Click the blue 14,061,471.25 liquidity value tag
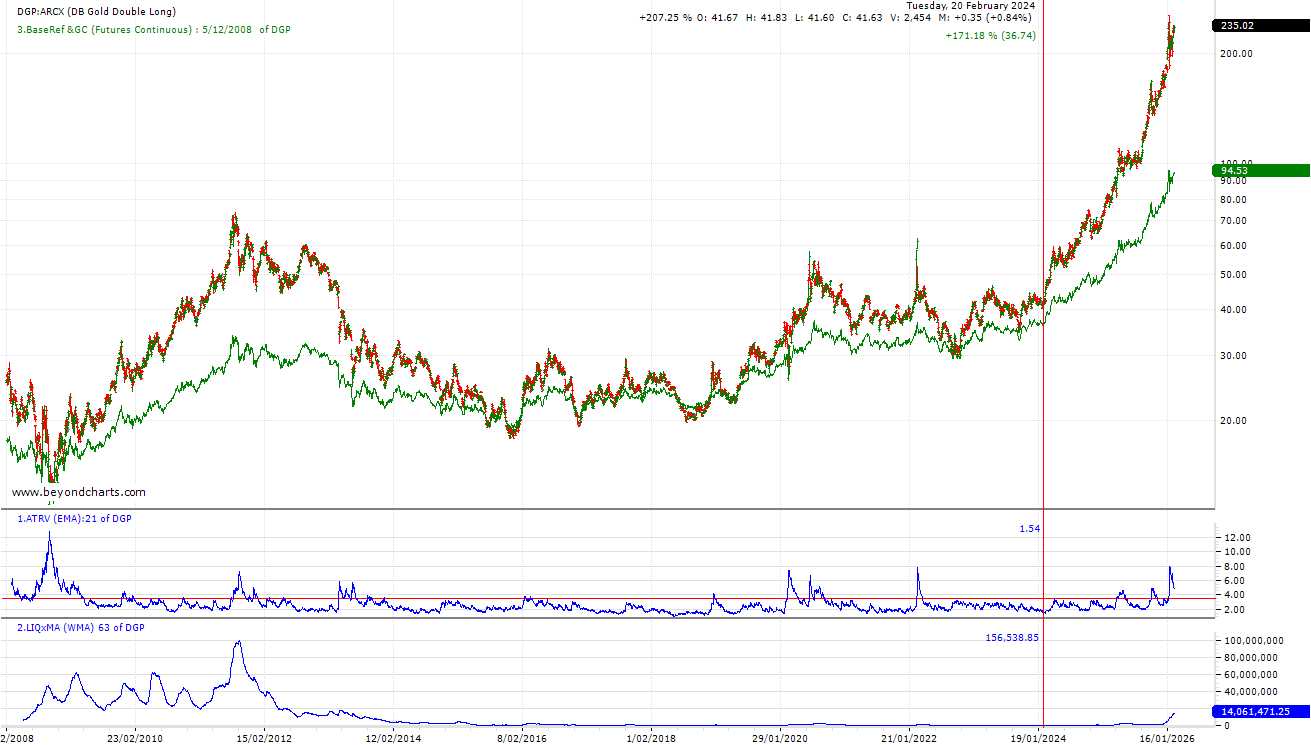This screenshot has width=1311, height=745. [x=1260, y=711]
